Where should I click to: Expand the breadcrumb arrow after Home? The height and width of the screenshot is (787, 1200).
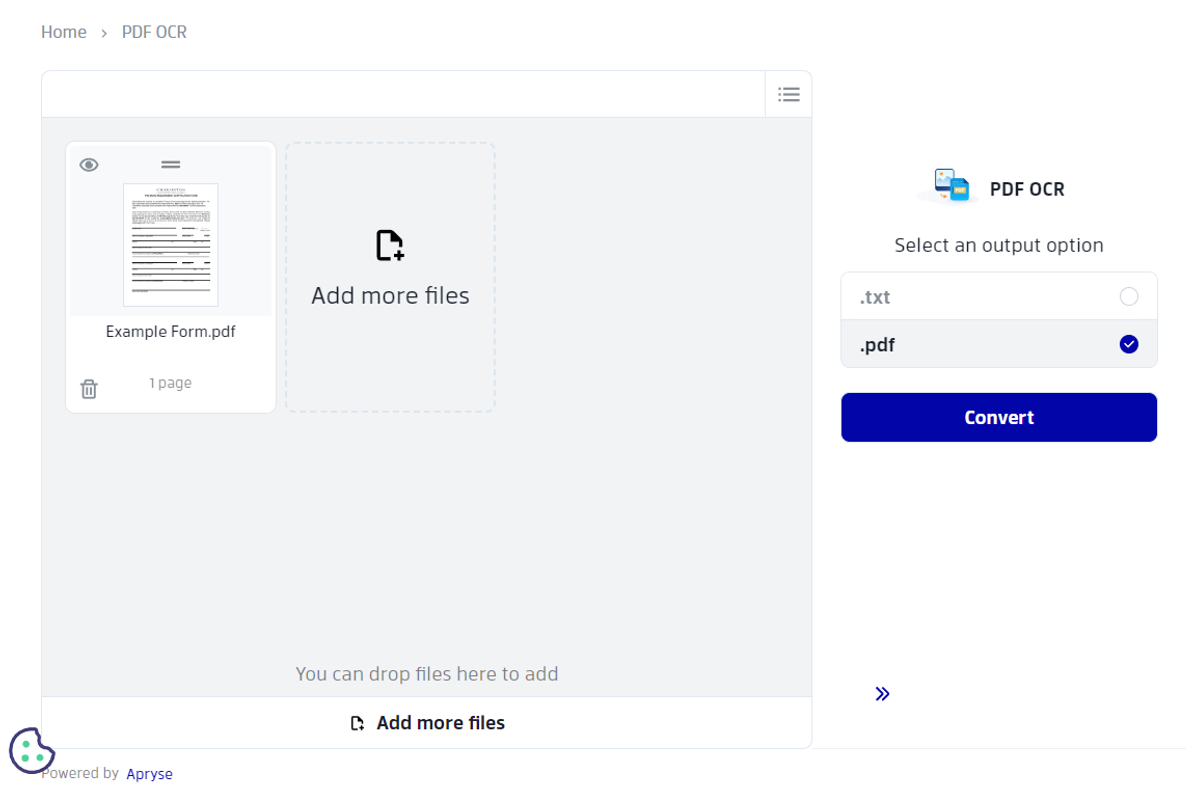click(103, 32)
